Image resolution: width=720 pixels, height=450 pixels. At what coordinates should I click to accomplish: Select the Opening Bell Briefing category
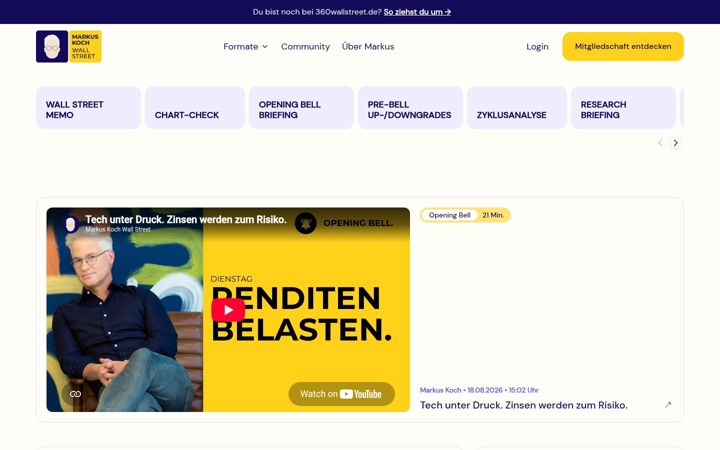301,107
